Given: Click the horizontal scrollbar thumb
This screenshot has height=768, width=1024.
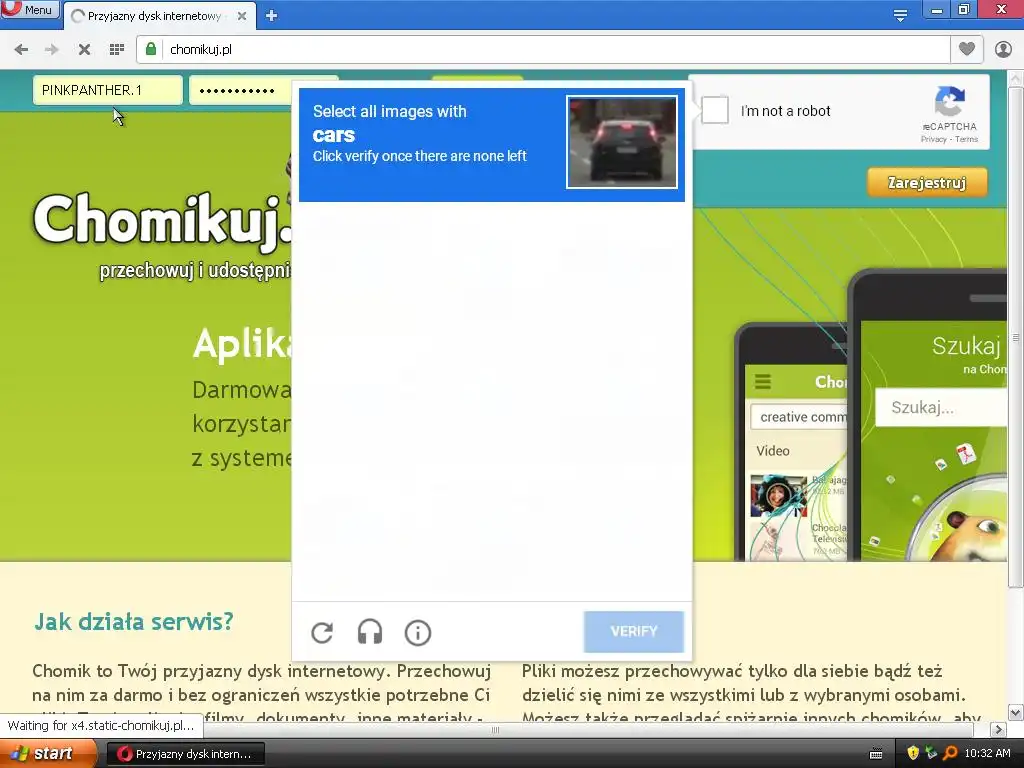Looking at the screenshot, I should (x=495, y=729).
